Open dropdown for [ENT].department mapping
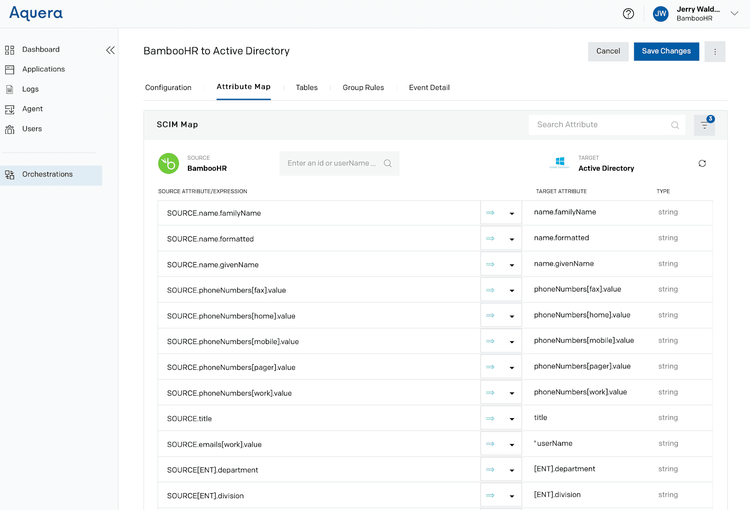The image size is (750, 510). click(511, 470)
